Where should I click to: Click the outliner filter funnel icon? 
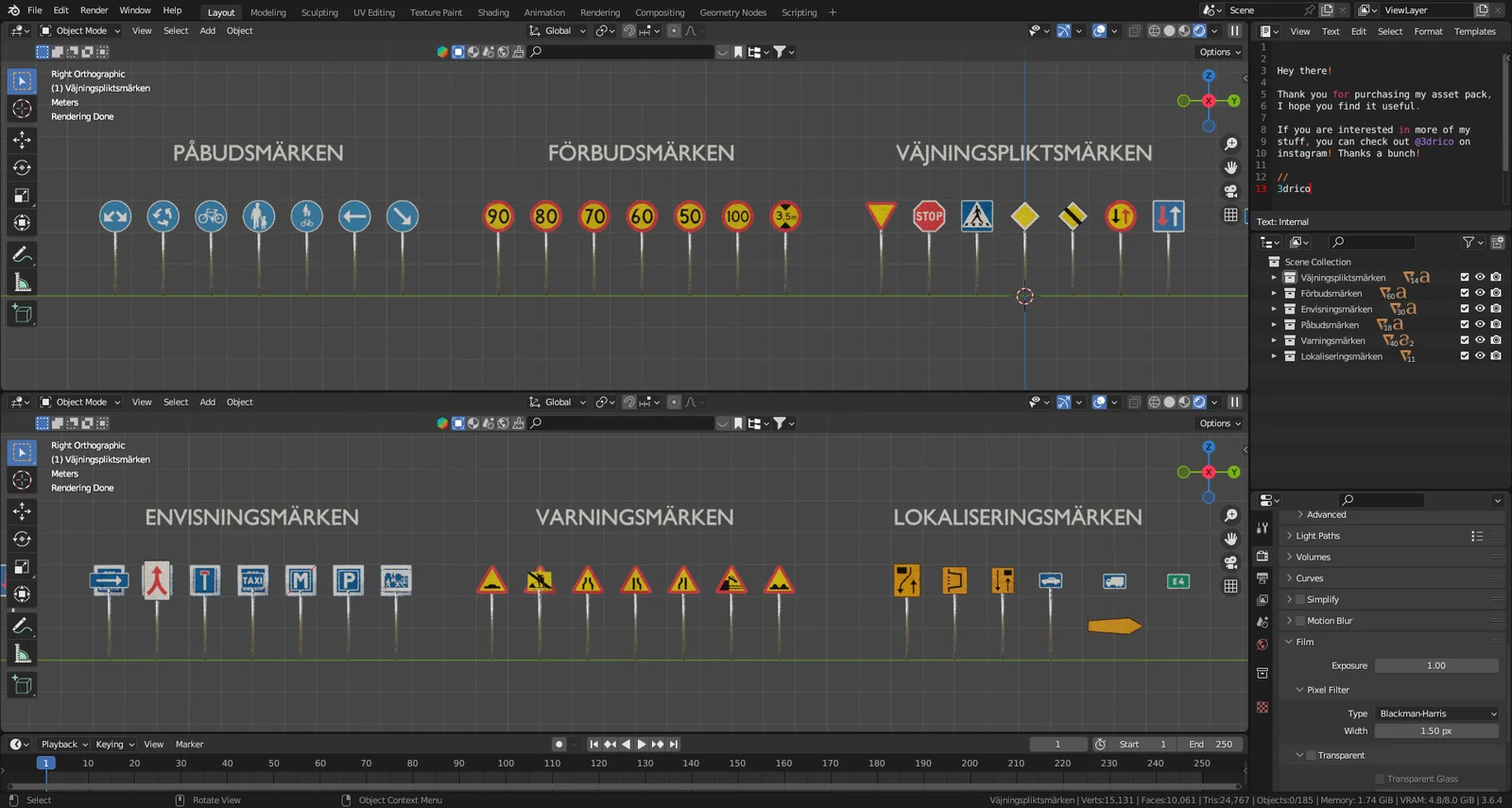click(1469, 243)
